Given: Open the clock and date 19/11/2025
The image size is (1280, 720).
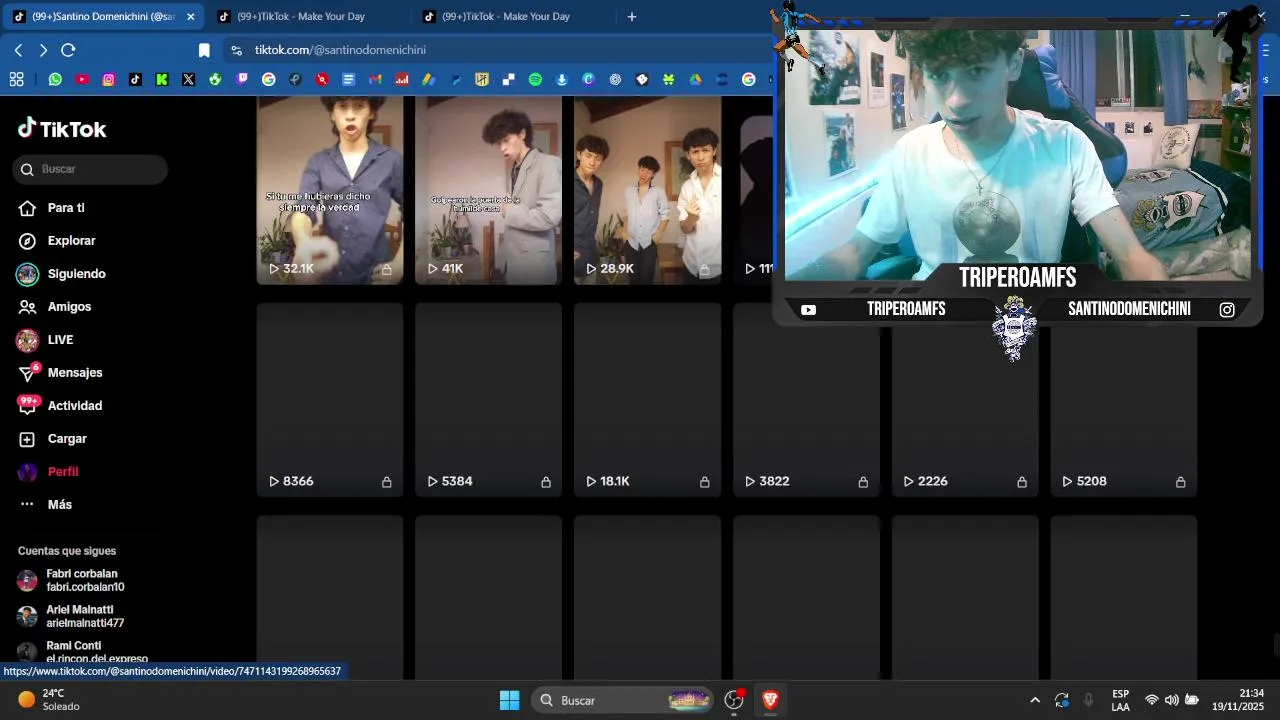Looking at the screenshot, I should (x=1238, y=700).
